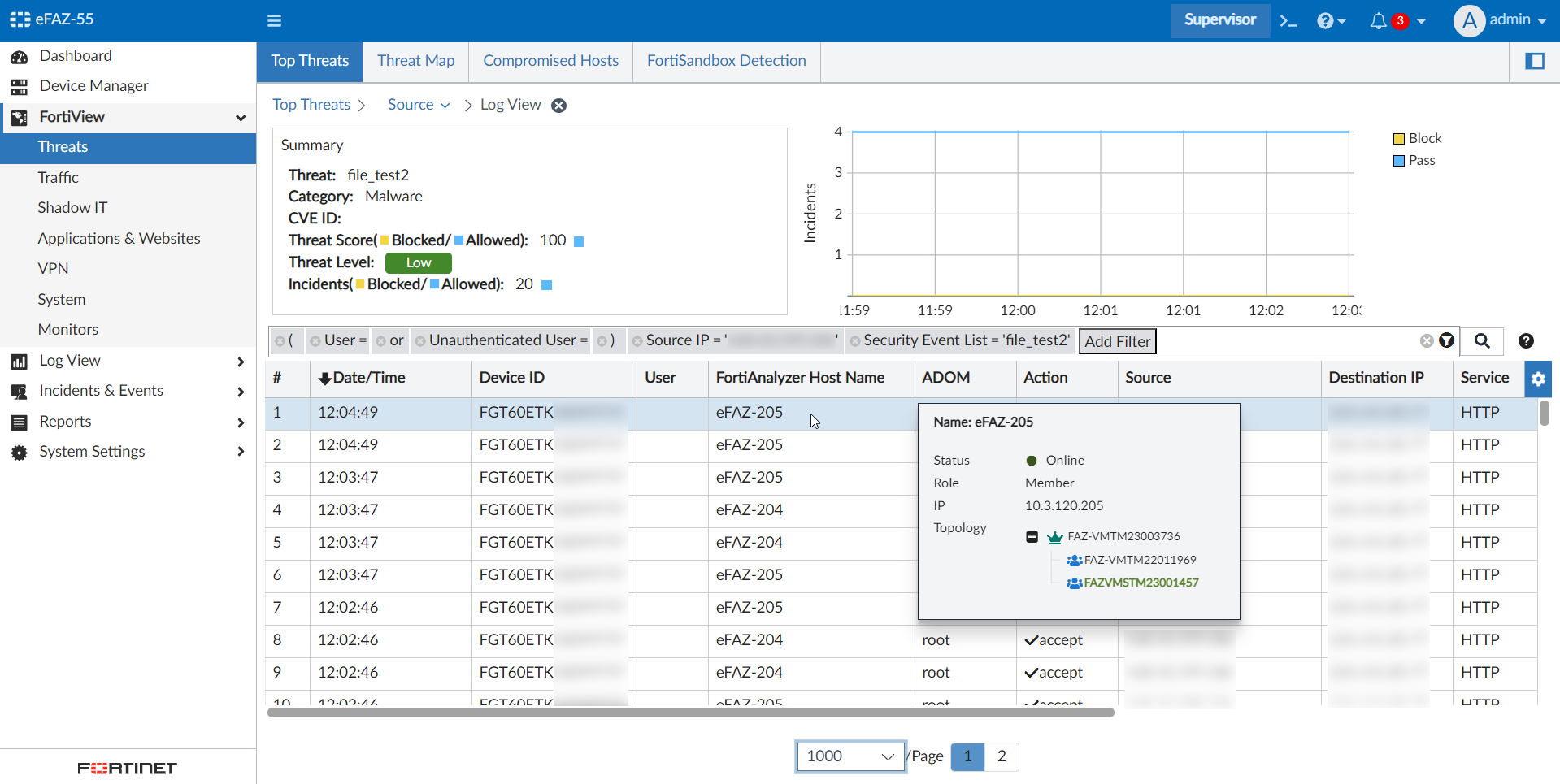
Task: Run the search with the magnifier icon
Action: pyautogui.click(x=1483, y=341)
